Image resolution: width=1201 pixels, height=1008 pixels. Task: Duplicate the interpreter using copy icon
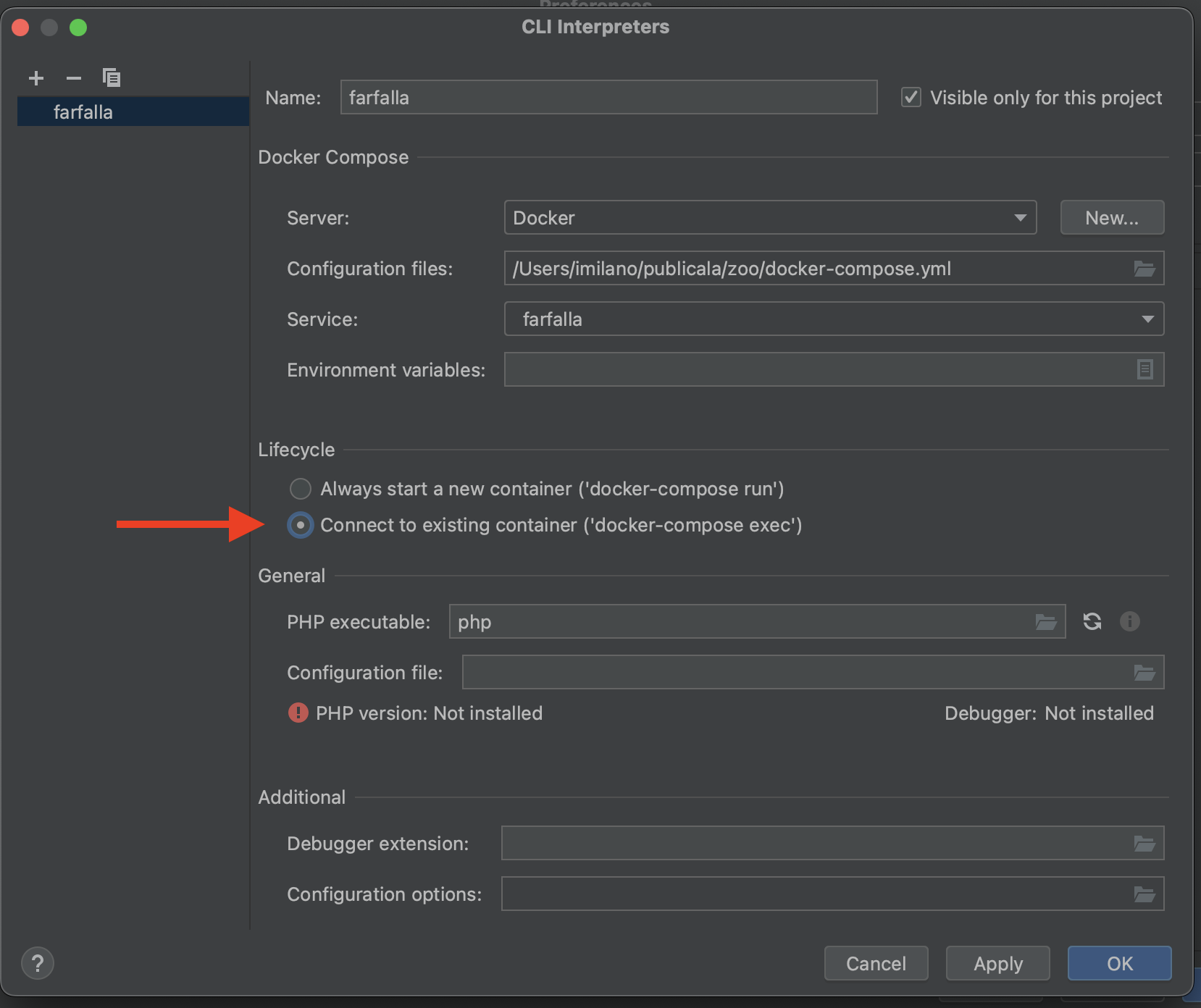(x=112, y=77)
